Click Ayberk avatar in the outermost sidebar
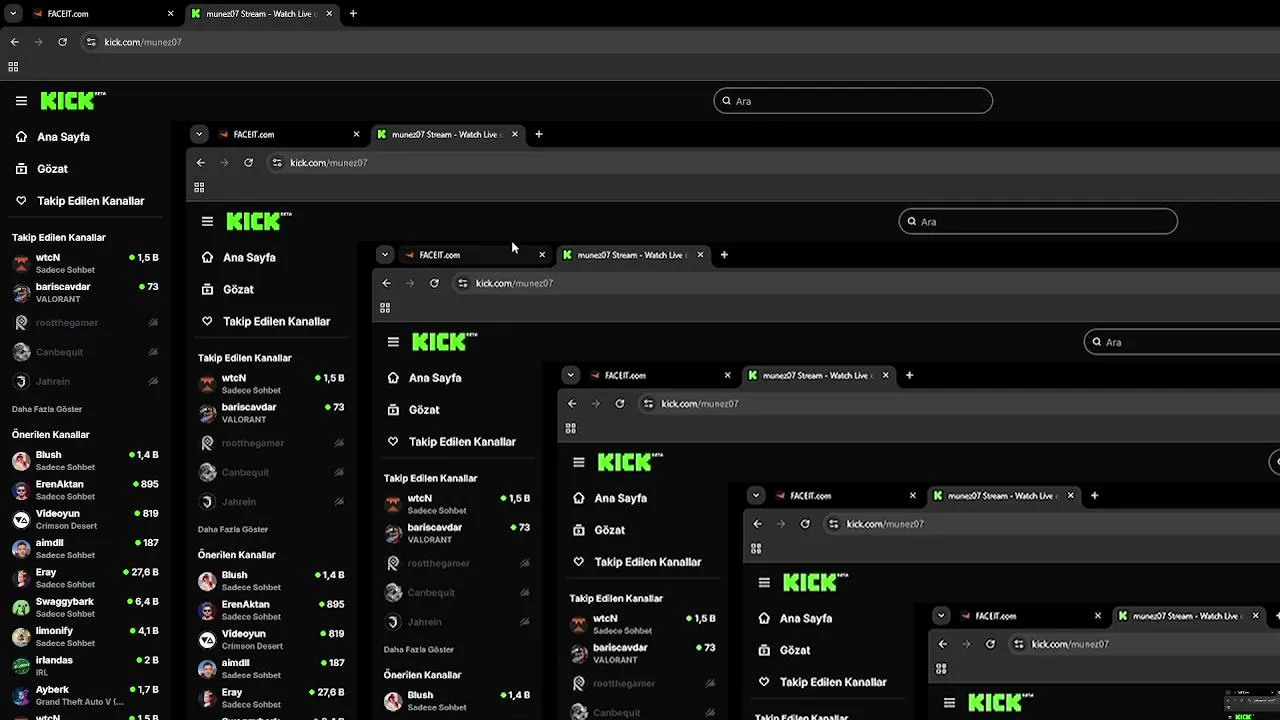1280x720 pixels. pyautogui.click(x=21, y=696)
